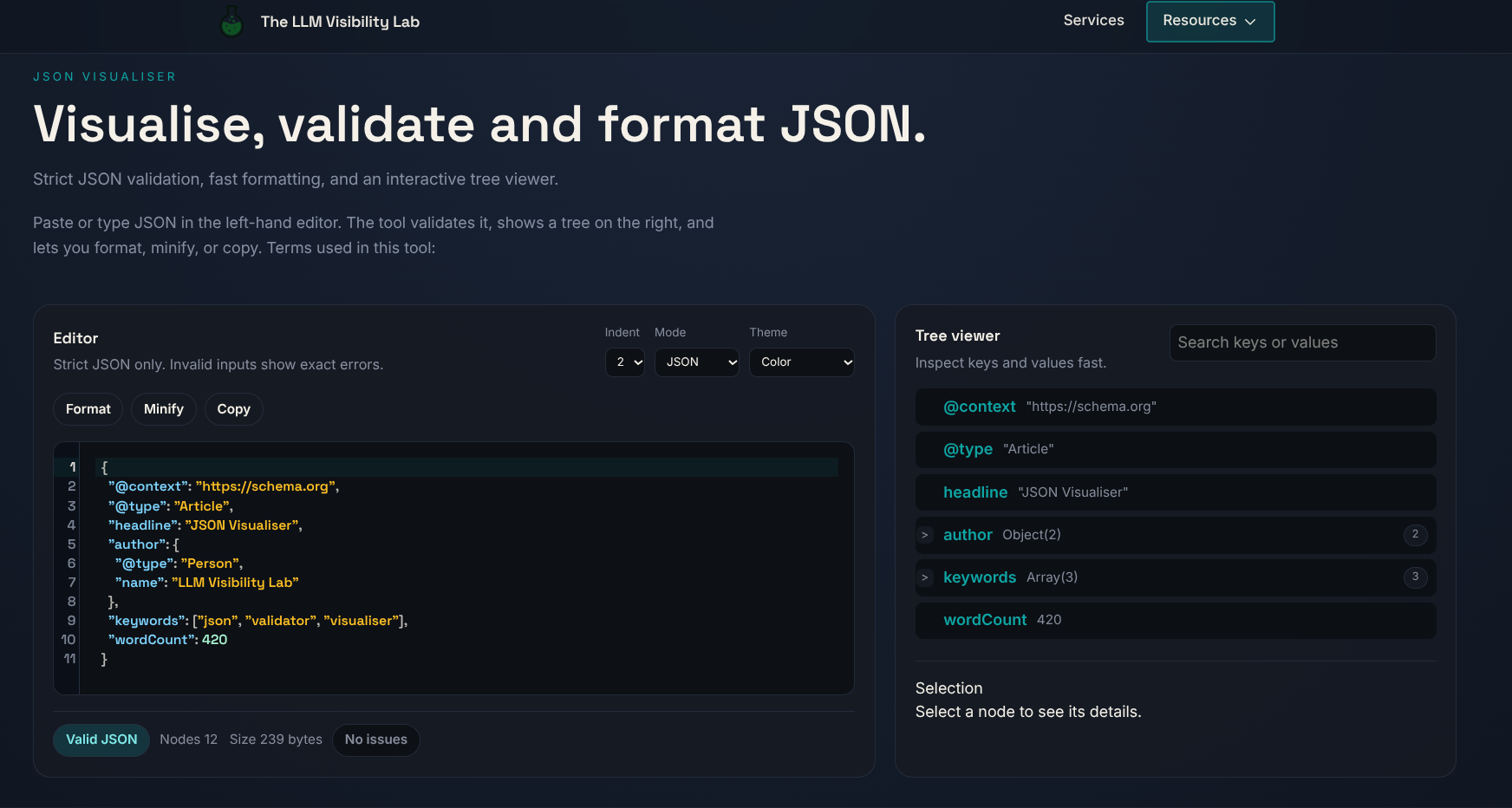Click the Format button
This screenshot has height=808, width=1512.
tap(88, 408)
